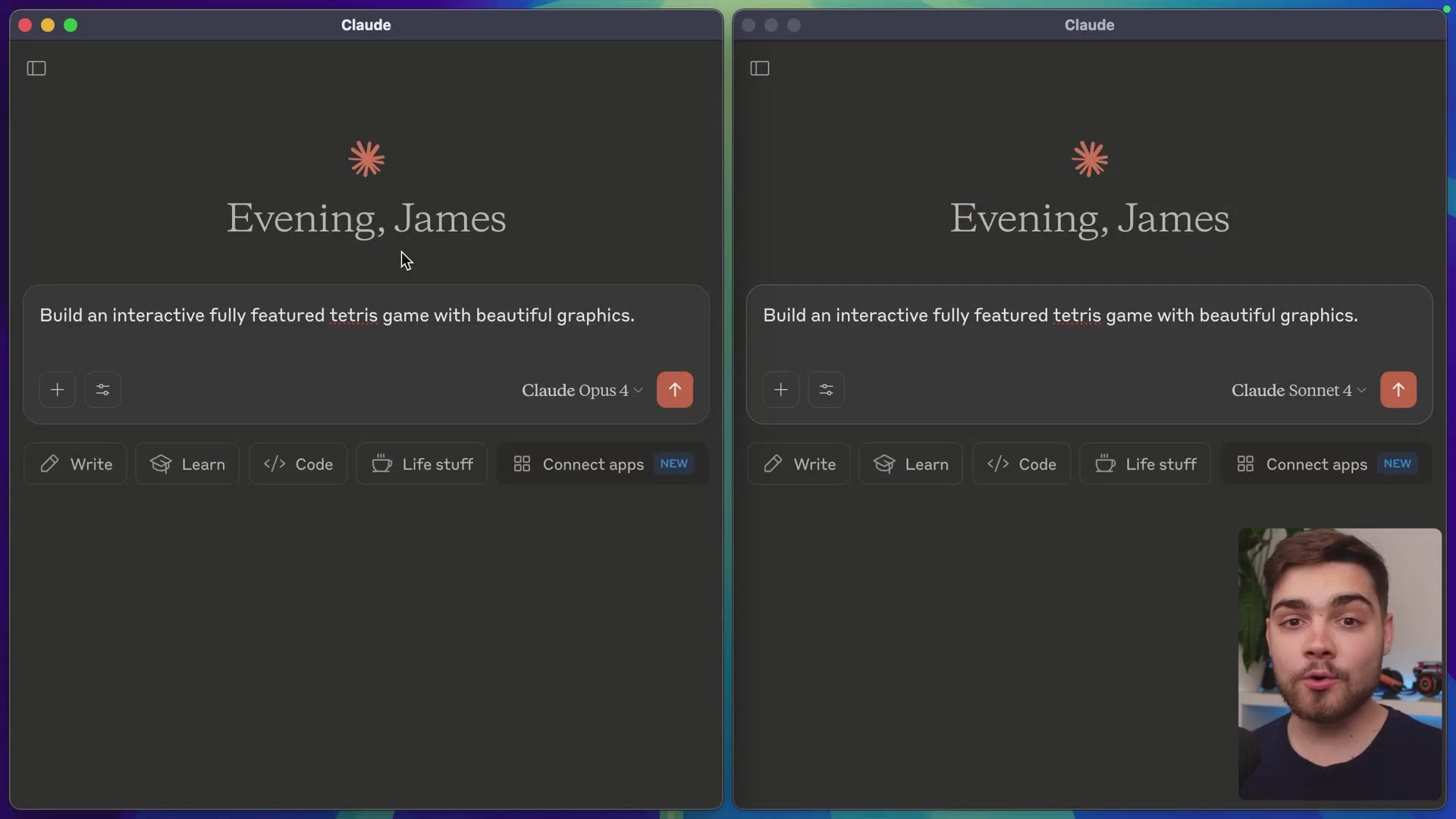Open attachment menu with the plus icon on left

[58, 389]
